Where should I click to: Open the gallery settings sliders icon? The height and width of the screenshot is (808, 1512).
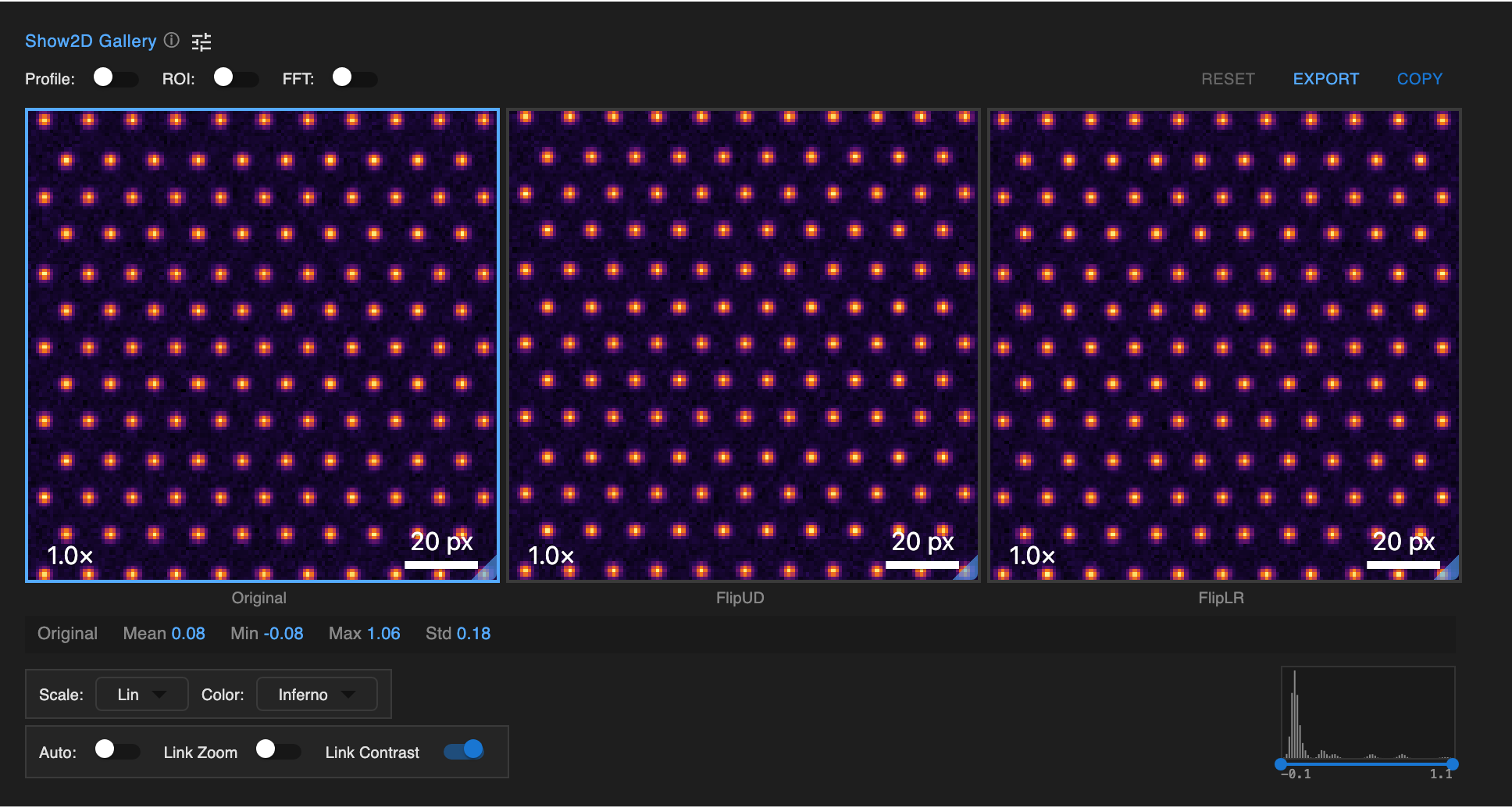202,41
